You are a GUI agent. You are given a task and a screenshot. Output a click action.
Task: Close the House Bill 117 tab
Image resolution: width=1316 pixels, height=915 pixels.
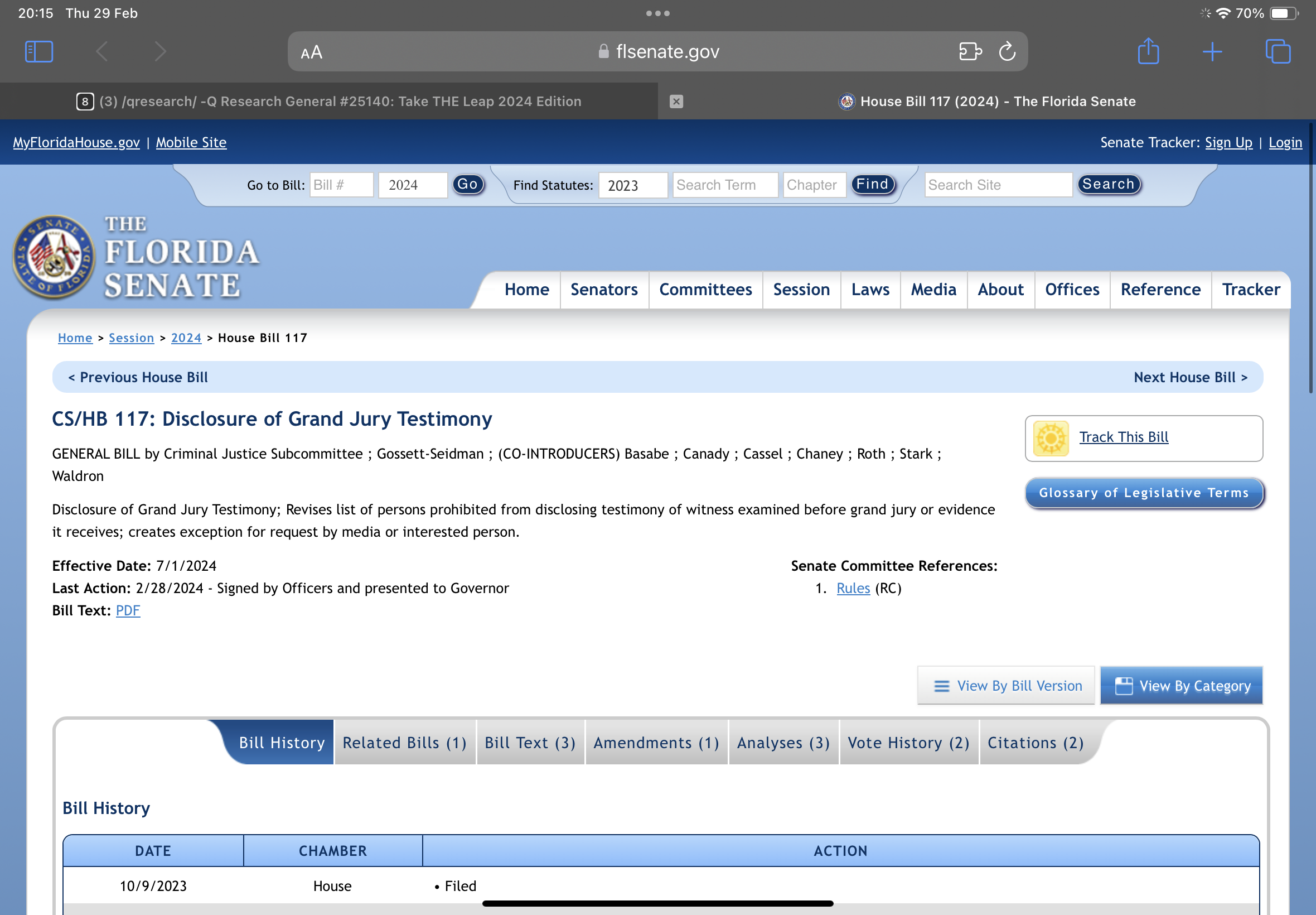click(x=676, y=102)
